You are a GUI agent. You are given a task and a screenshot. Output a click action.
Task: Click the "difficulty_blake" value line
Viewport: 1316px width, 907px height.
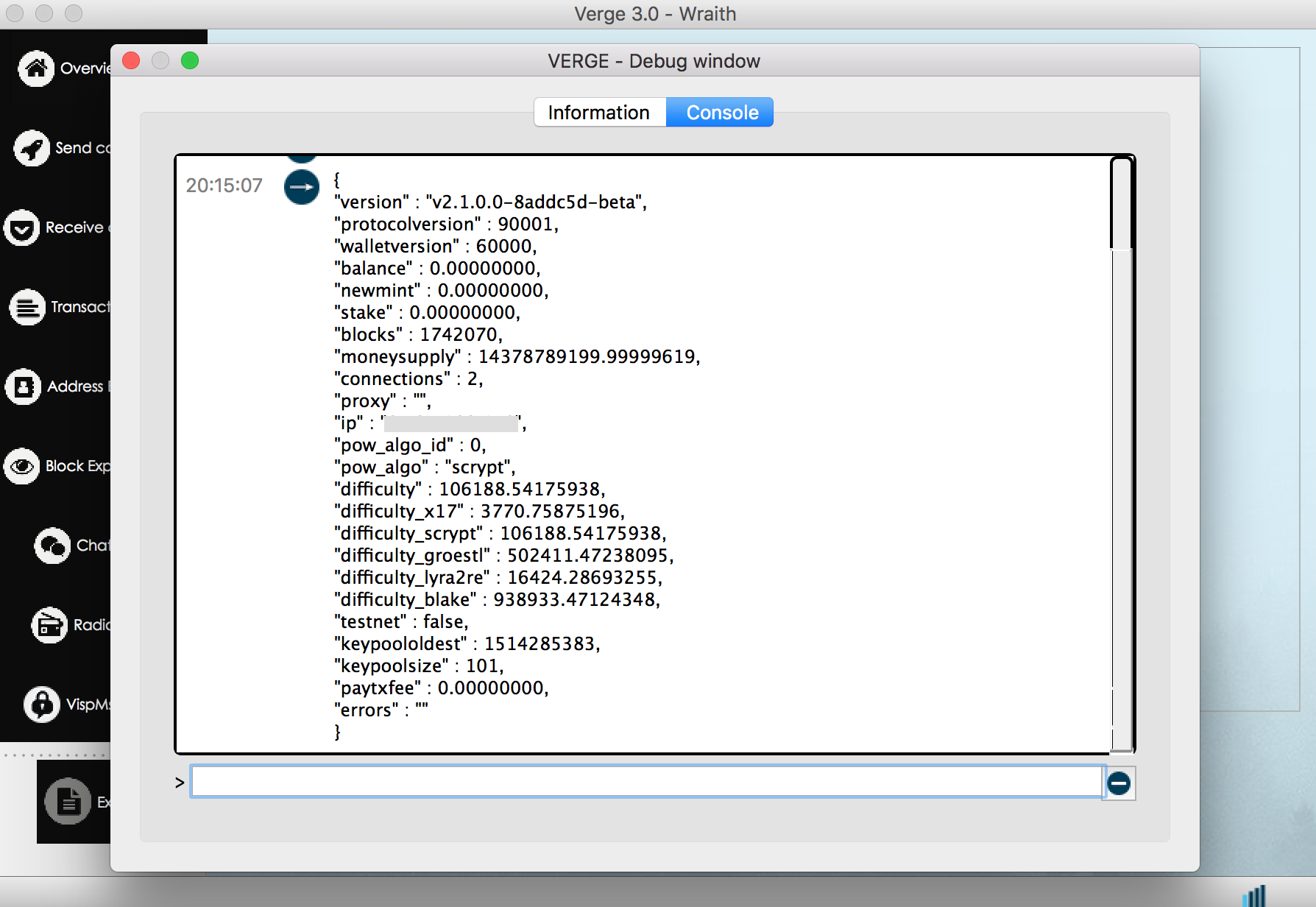point(498,599)
